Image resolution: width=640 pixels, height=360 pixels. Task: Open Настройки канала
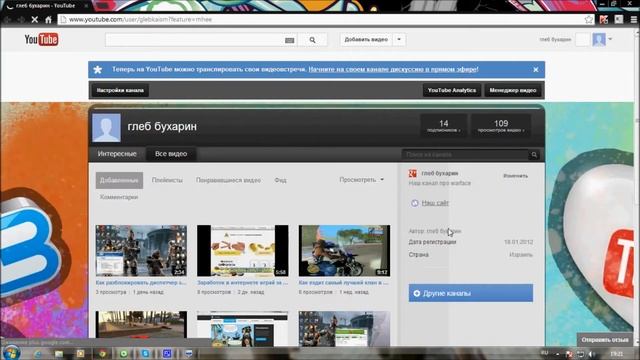click(x=120, y=90)
